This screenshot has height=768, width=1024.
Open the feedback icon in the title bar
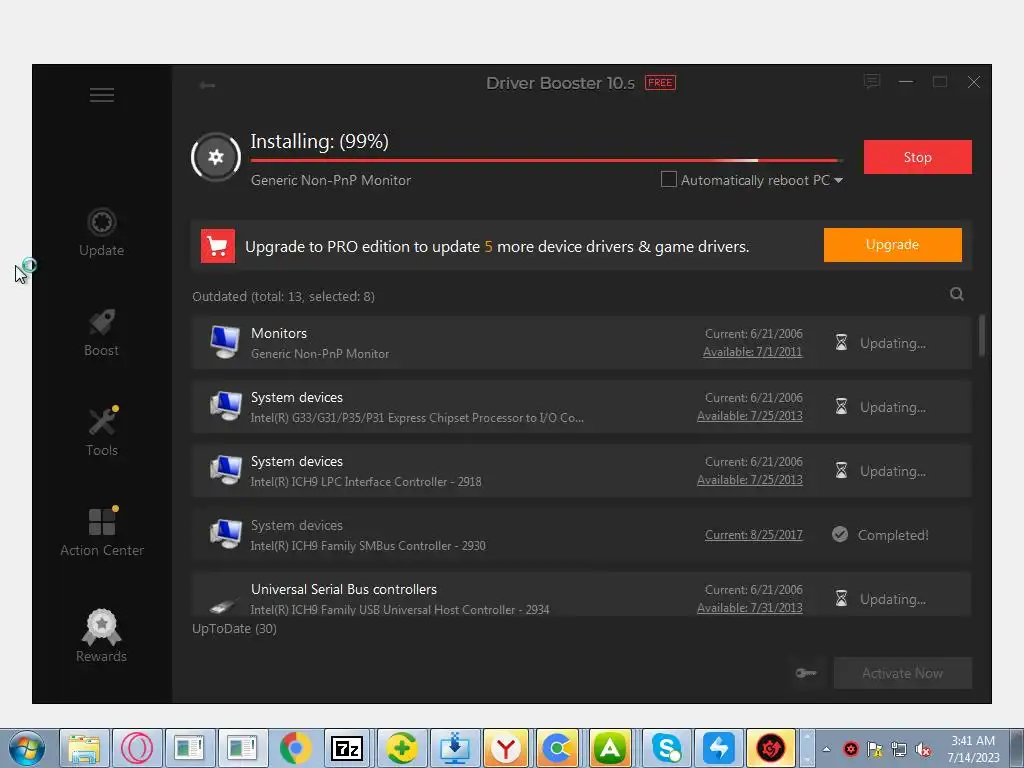coord(872,82)
